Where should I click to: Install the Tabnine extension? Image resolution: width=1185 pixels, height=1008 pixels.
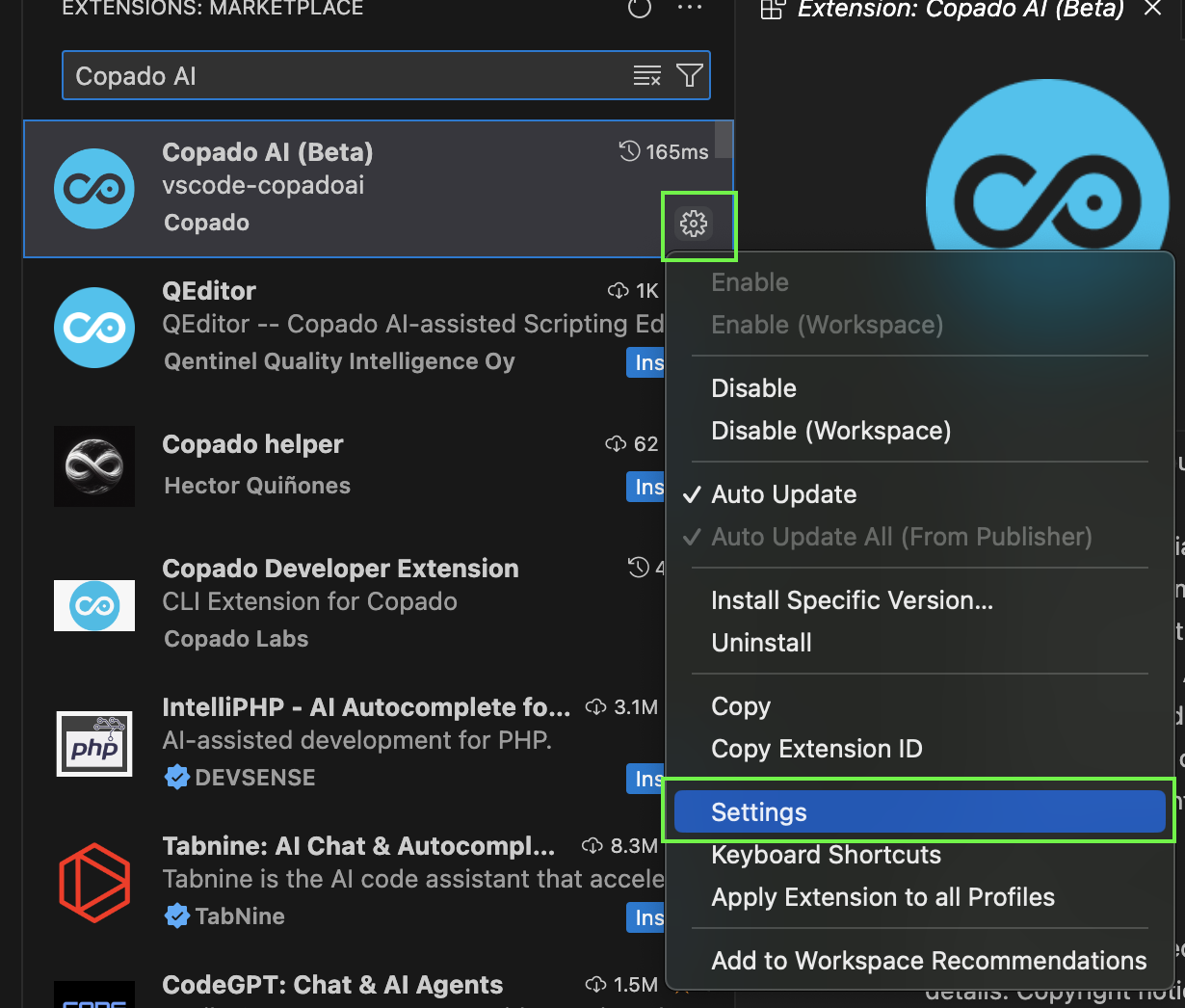point(645,917)
